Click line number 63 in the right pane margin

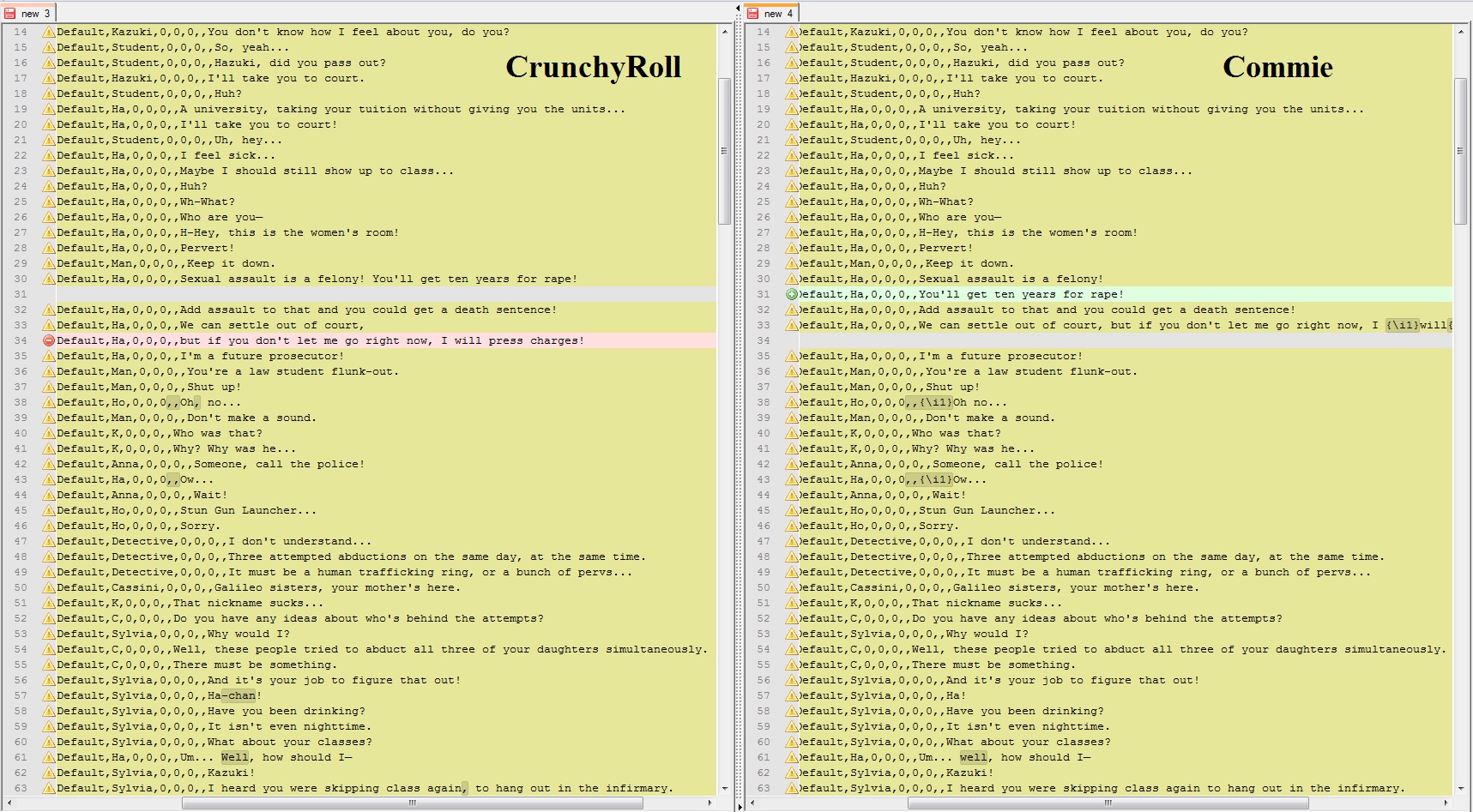[x=764, y=788]
